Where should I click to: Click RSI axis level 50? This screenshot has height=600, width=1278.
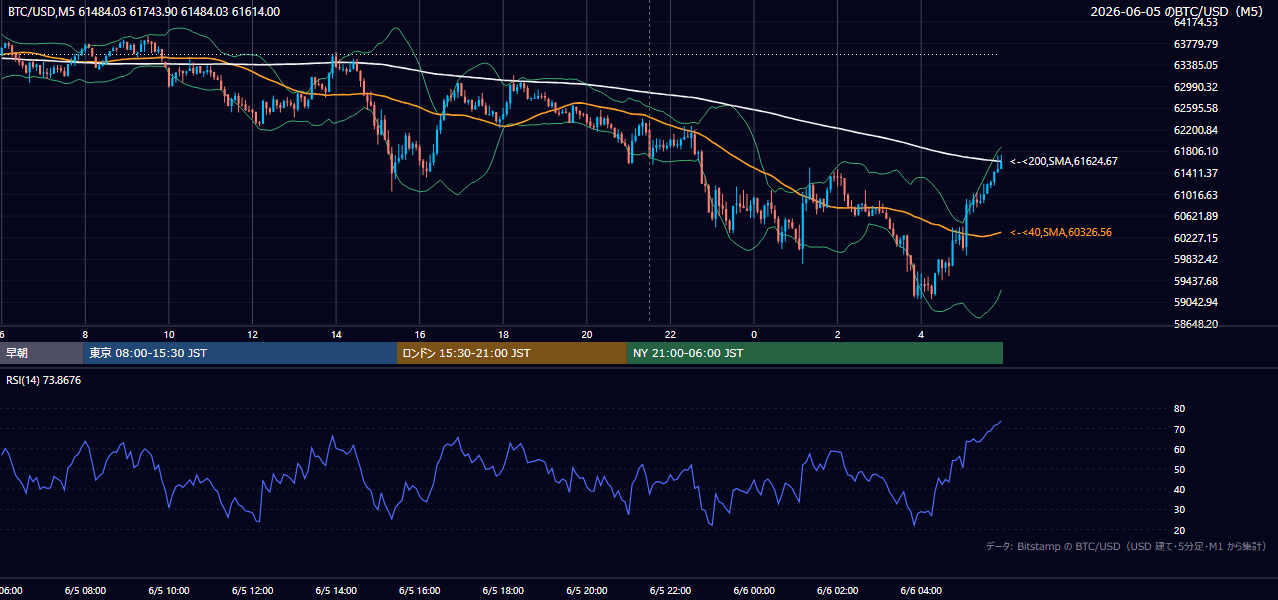1179,469
